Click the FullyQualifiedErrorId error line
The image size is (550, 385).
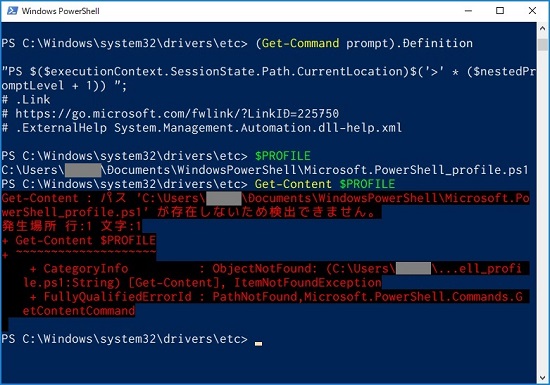[276, 297]
